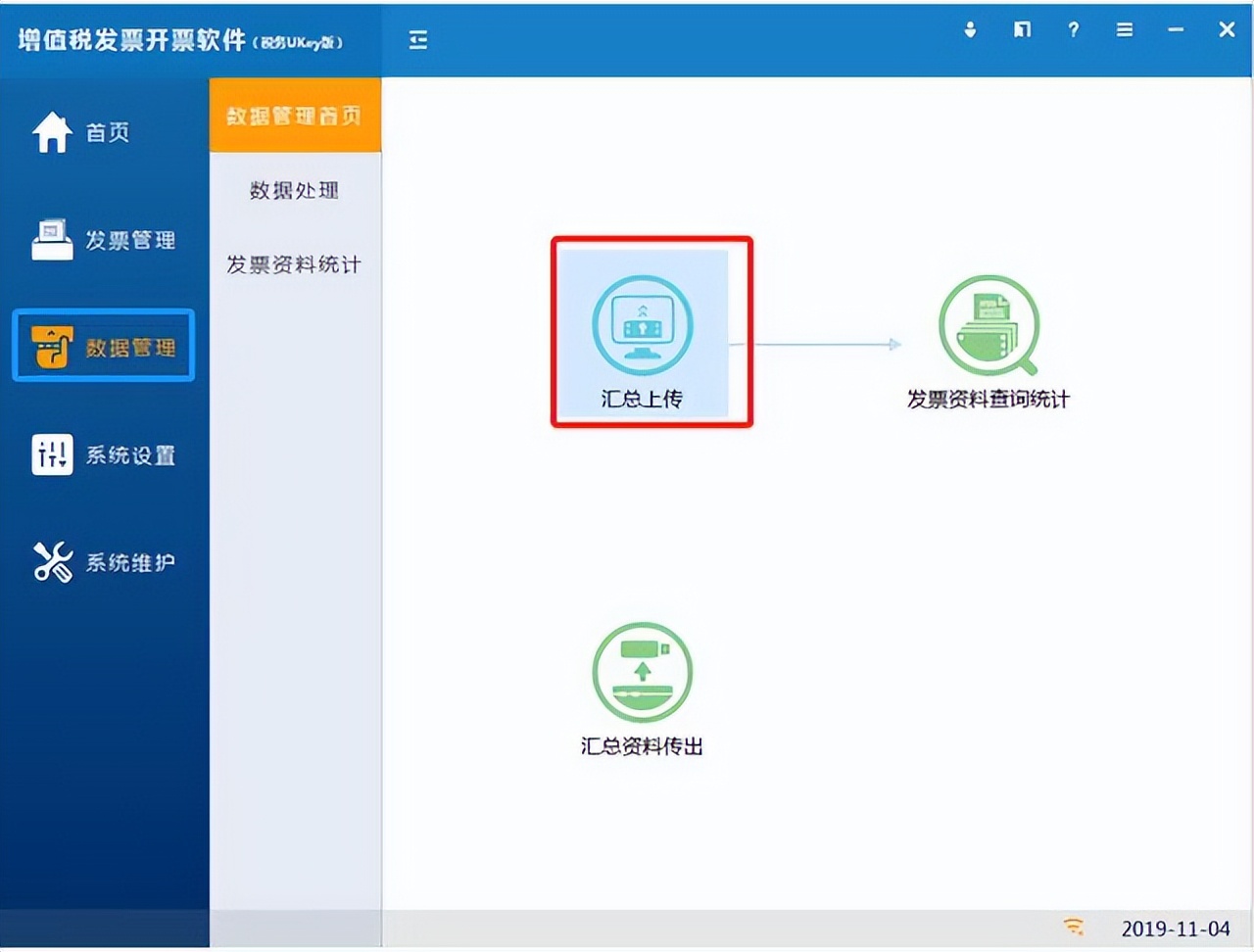Open the 汇总上传 summary upload function
1254x952 pixels.
tap(642, 333)
